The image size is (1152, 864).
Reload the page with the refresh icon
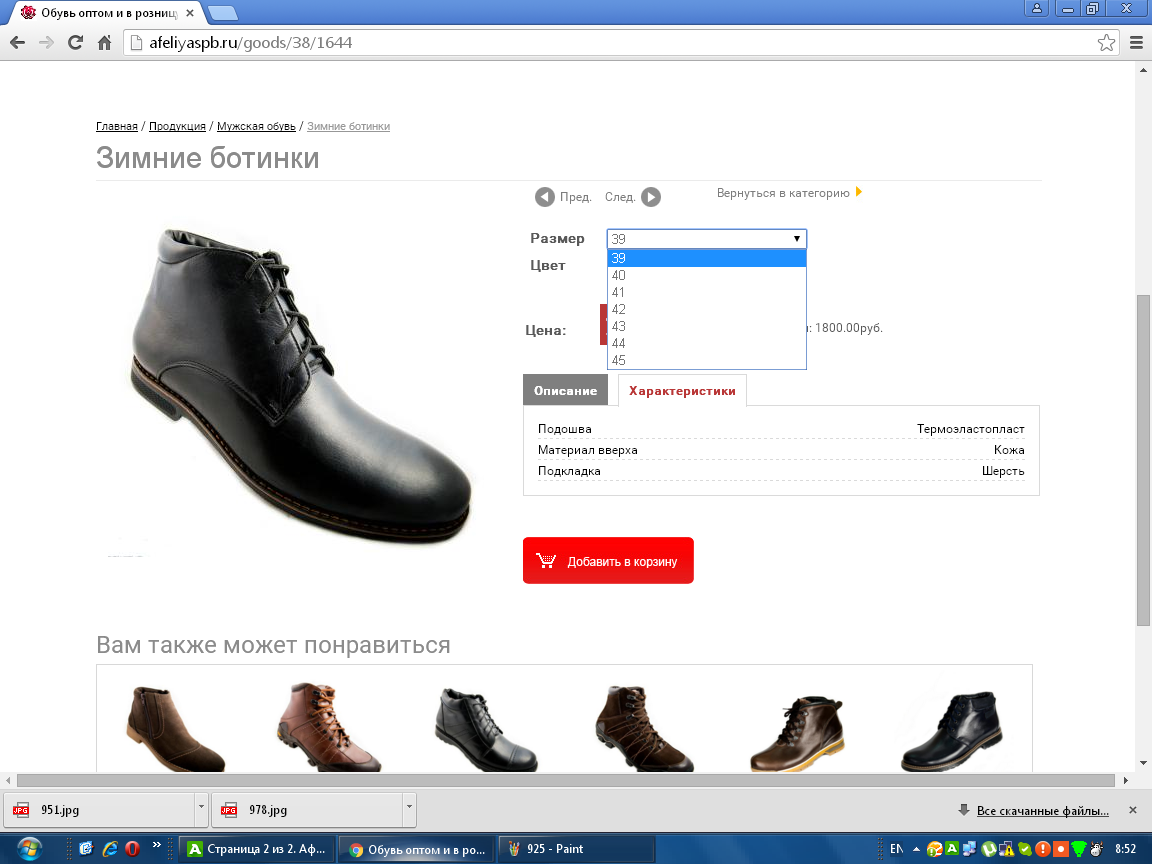pyautogui.click(x=75, y=43)
